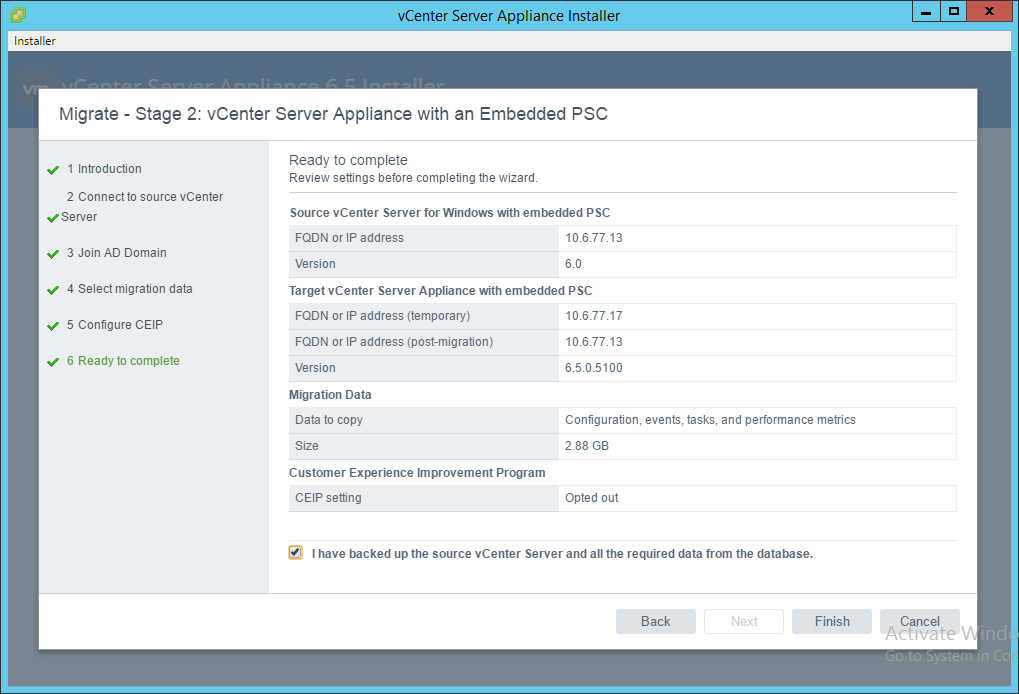This screenshot has height=694, width=1019.
Task: Maximize the vCenter Server Appliance Installer window
Action: coord(953,12)
